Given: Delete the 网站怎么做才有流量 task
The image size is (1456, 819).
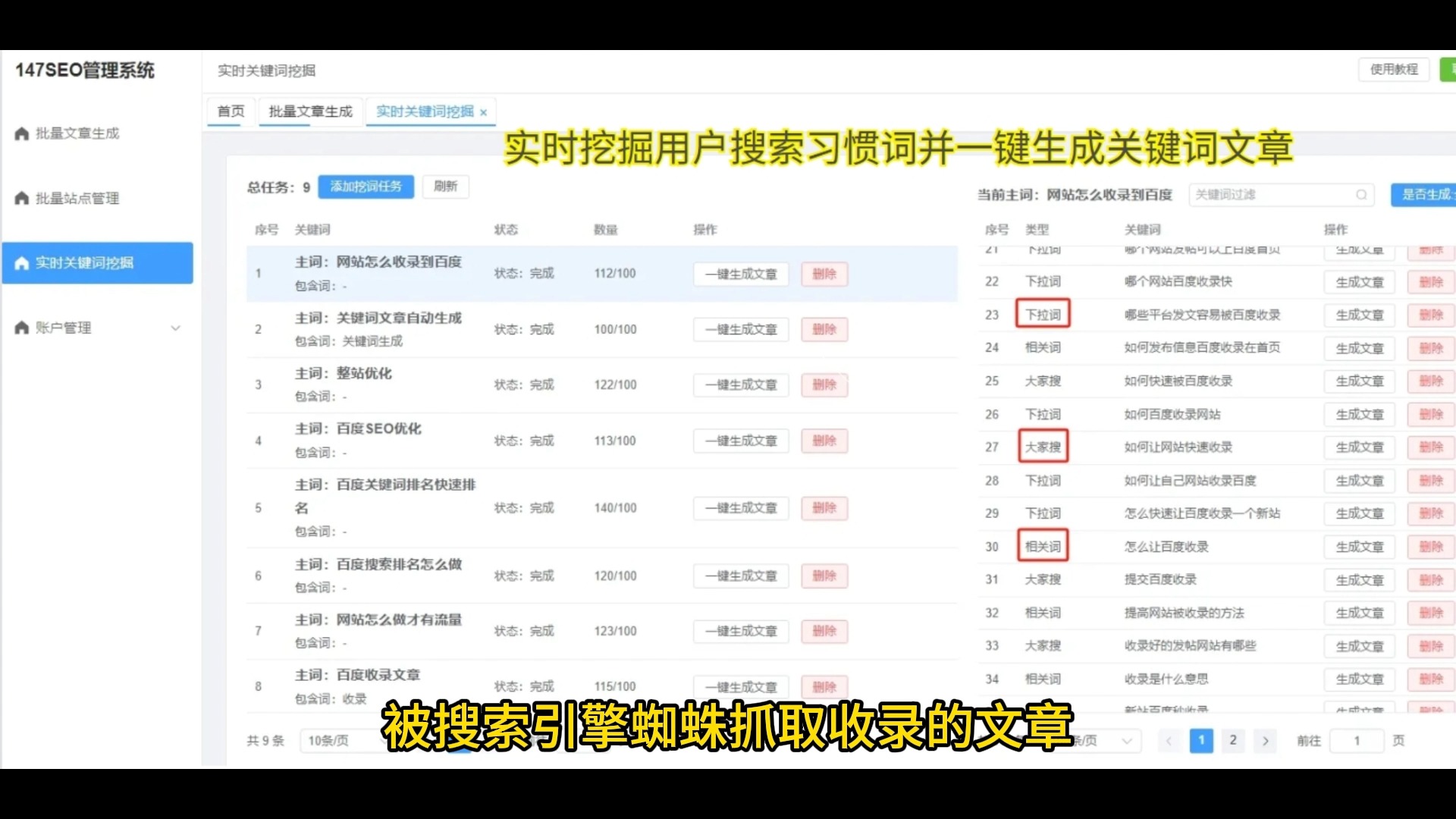Looking at the screenshot, I should pyautogui.click(x=824, y=632).
